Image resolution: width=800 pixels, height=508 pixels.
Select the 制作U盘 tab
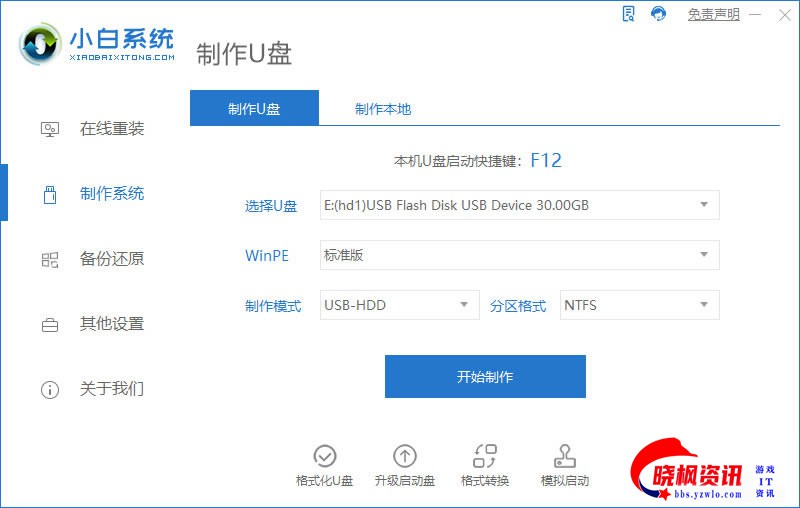[254, 108]
